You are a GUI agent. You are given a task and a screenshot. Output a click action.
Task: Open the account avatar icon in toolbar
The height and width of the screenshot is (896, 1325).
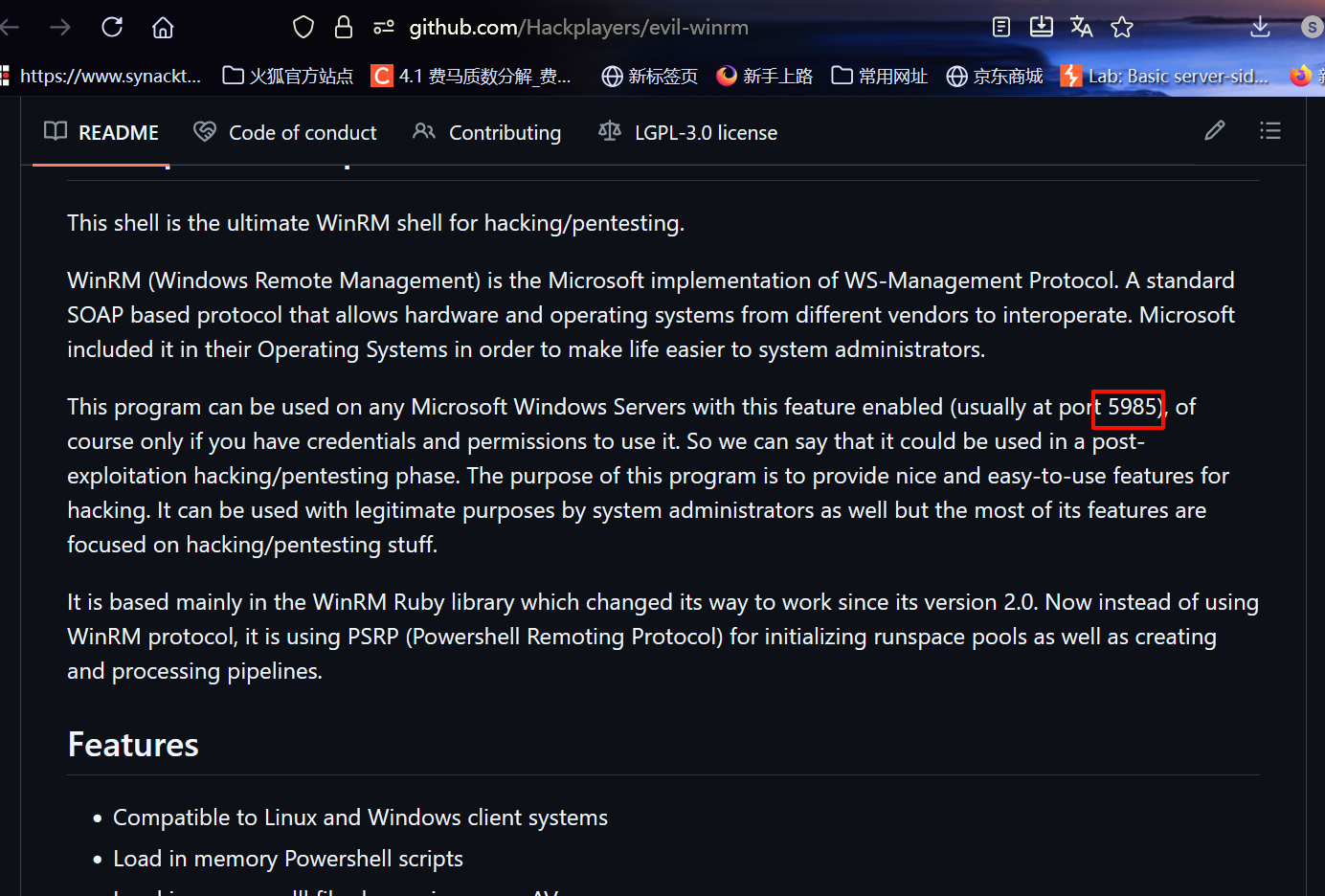point(1314,28)
